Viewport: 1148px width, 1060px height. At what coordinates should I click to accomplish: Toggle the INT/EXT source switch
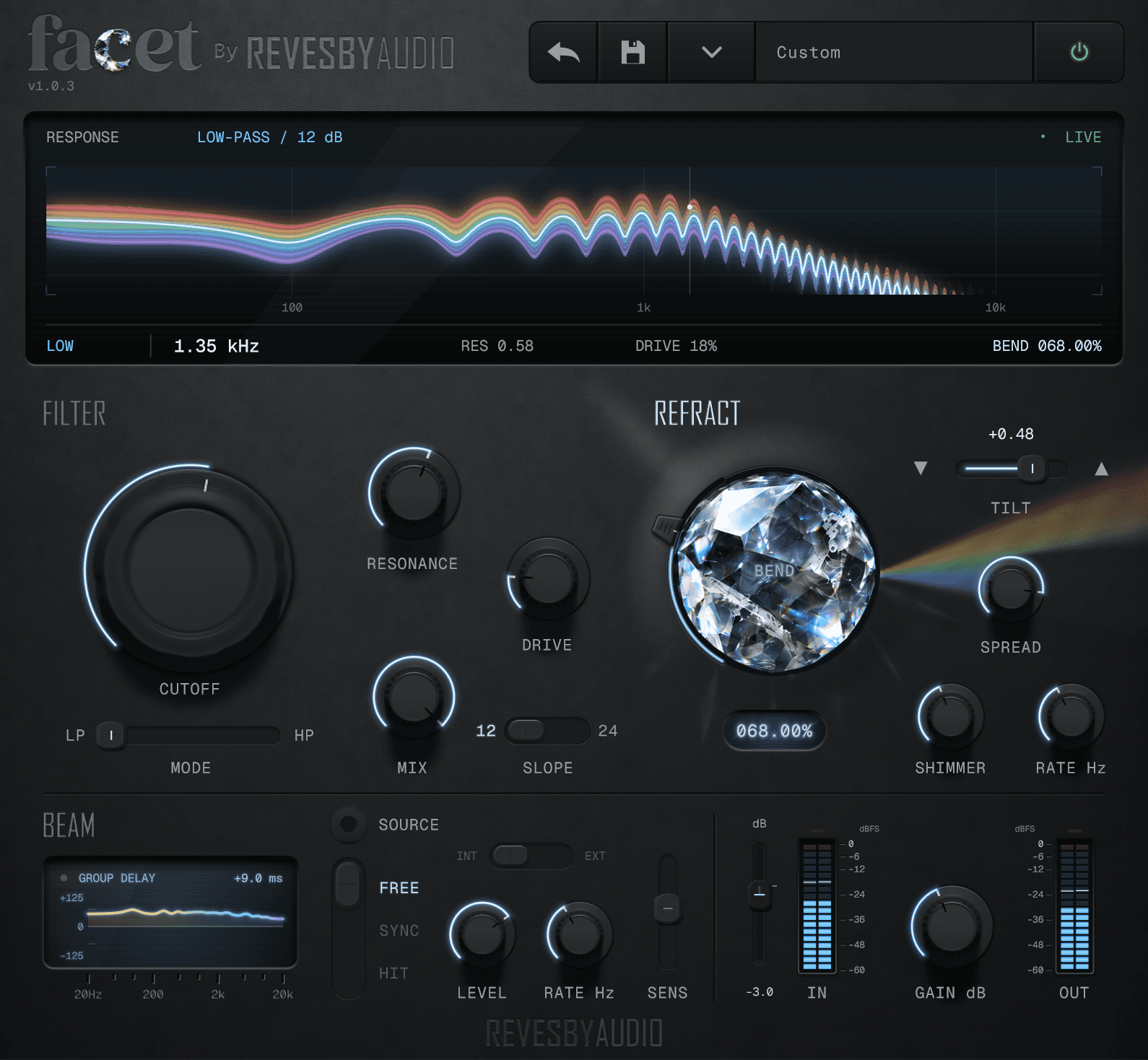(x=531, y=856)
